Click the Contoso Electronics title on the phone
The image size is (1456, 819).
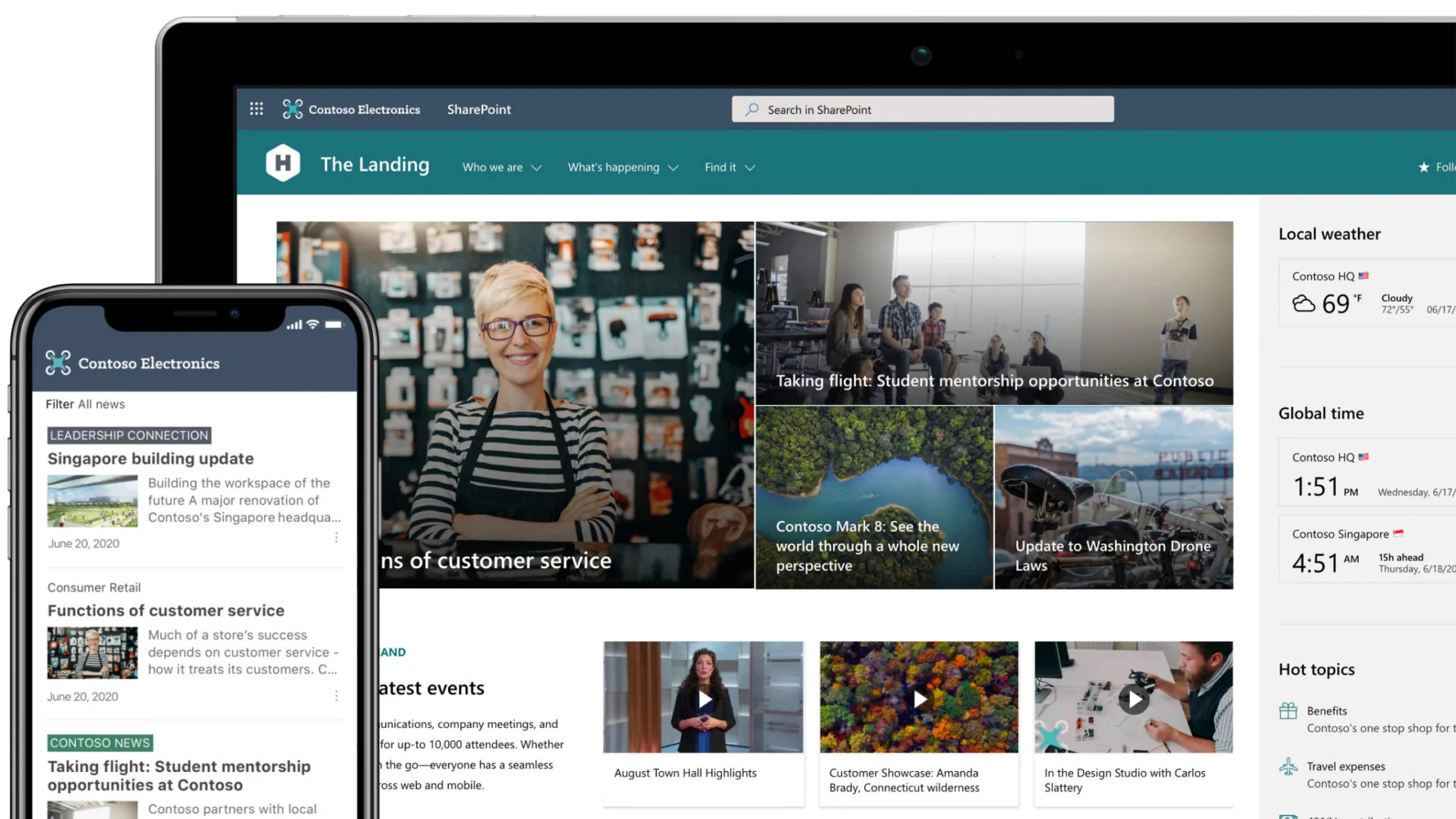pyautogui.click(x=149, y=363)
